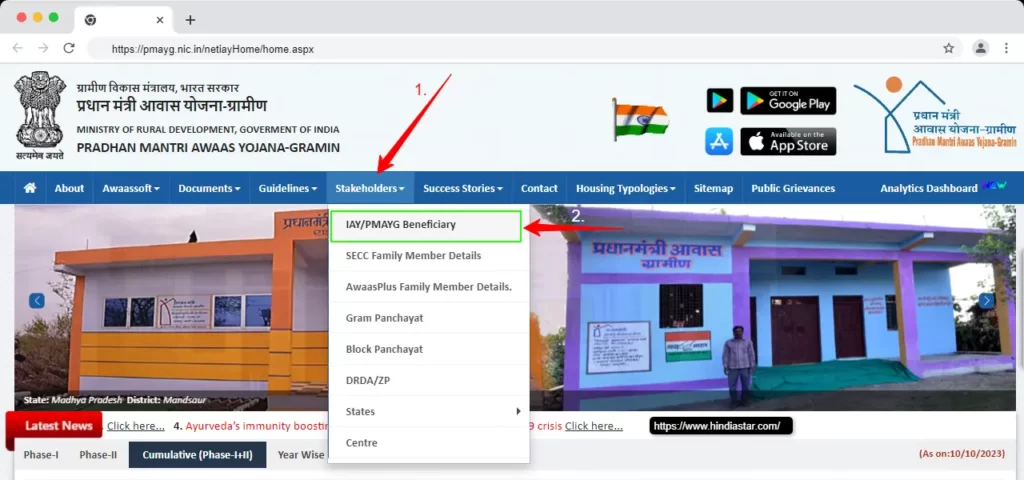Click the Latest News button

[x=58, y=426]
